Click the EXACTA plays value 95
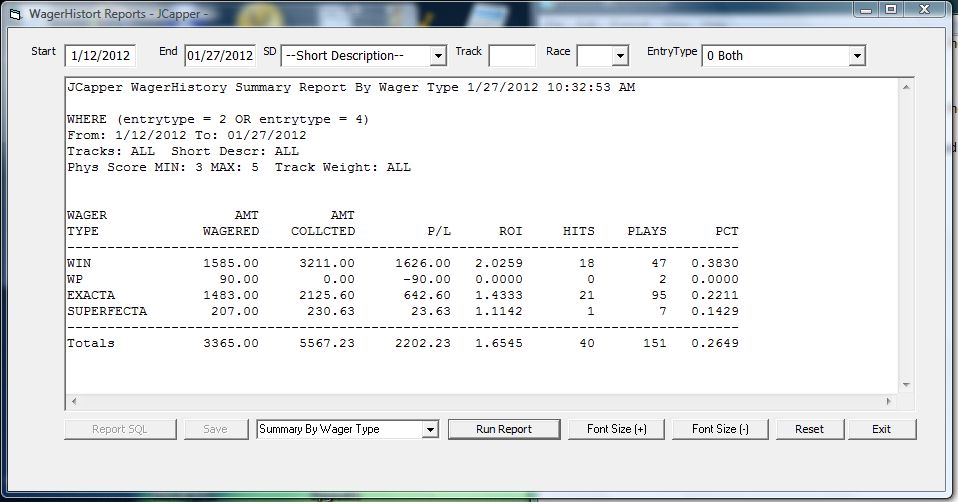This screenshot has height=502, width=958. pos(659,295)
